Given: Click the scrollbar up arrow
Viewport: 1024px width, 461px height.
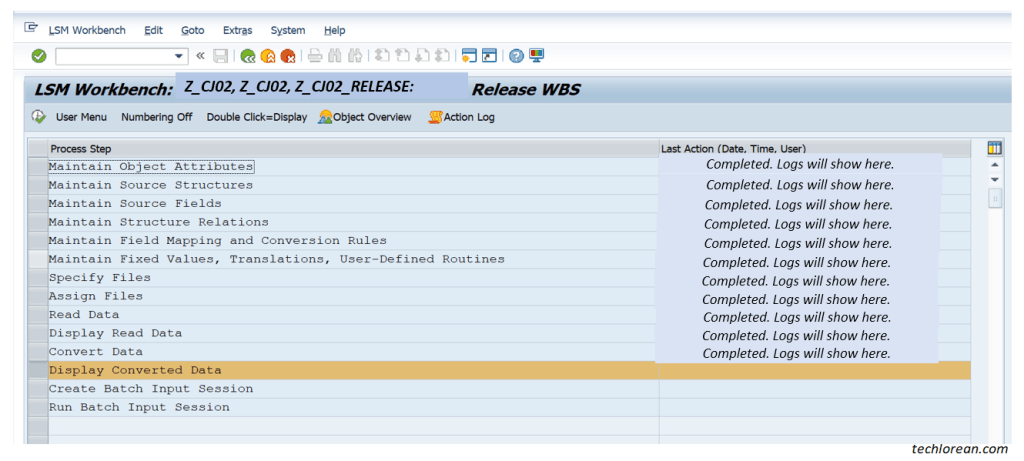Looking at the screenshot, I should click(995, 166).
